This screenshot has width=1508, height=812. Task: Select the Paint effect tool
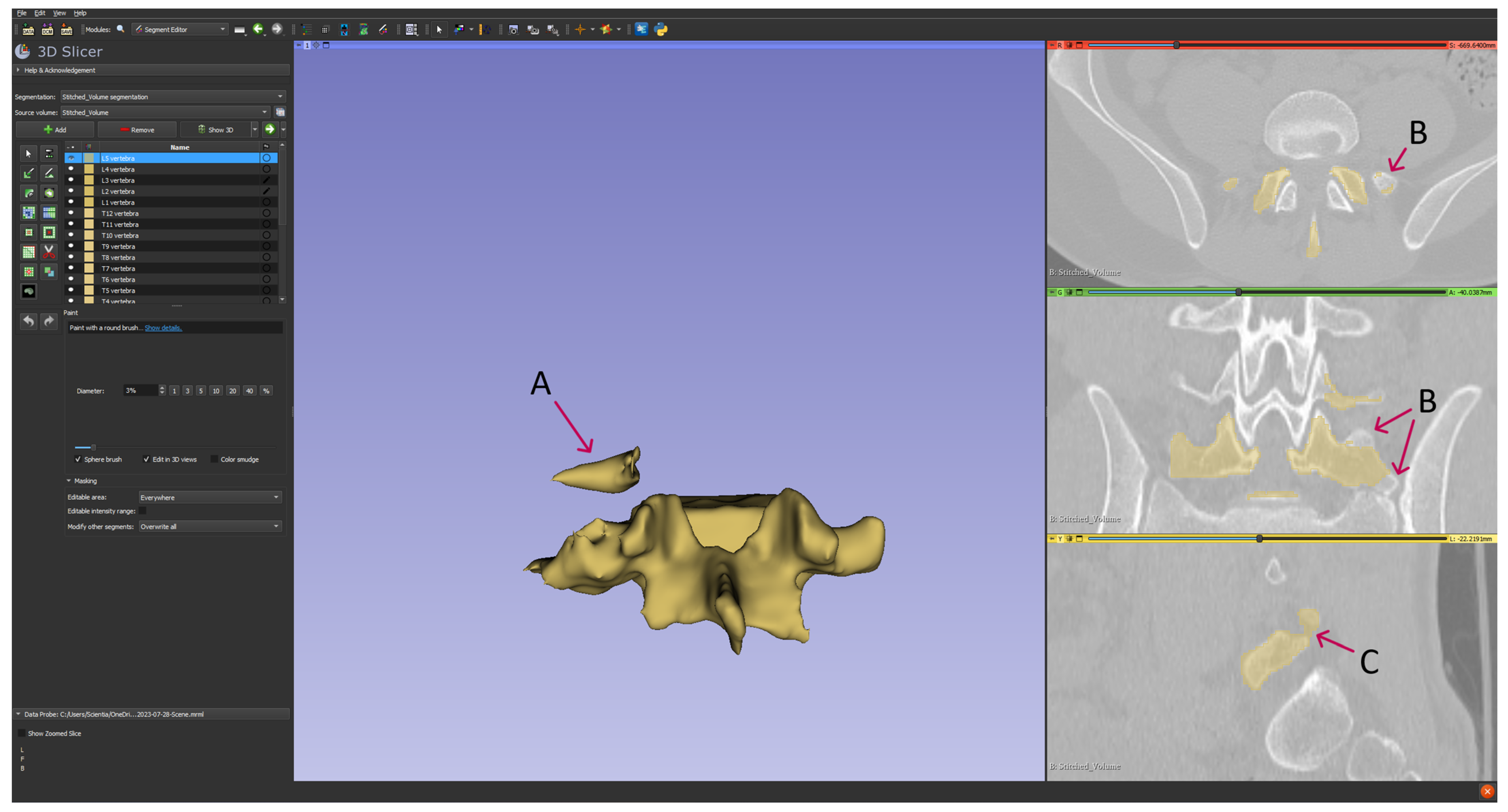pyautogui.click(x=29, y=173)
